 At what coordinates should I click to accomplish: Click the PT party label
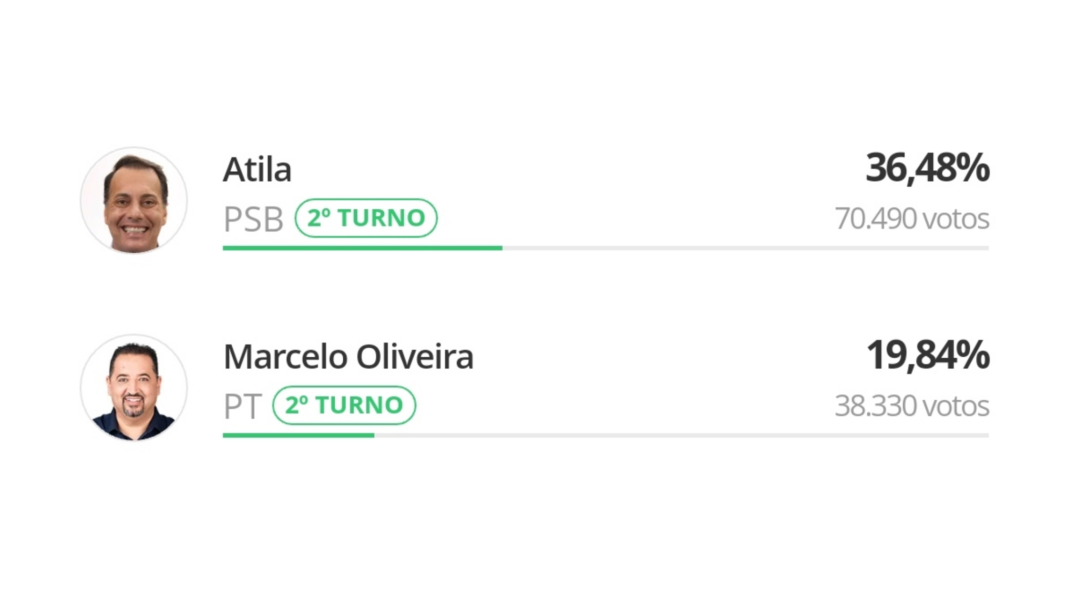[242, 406]
